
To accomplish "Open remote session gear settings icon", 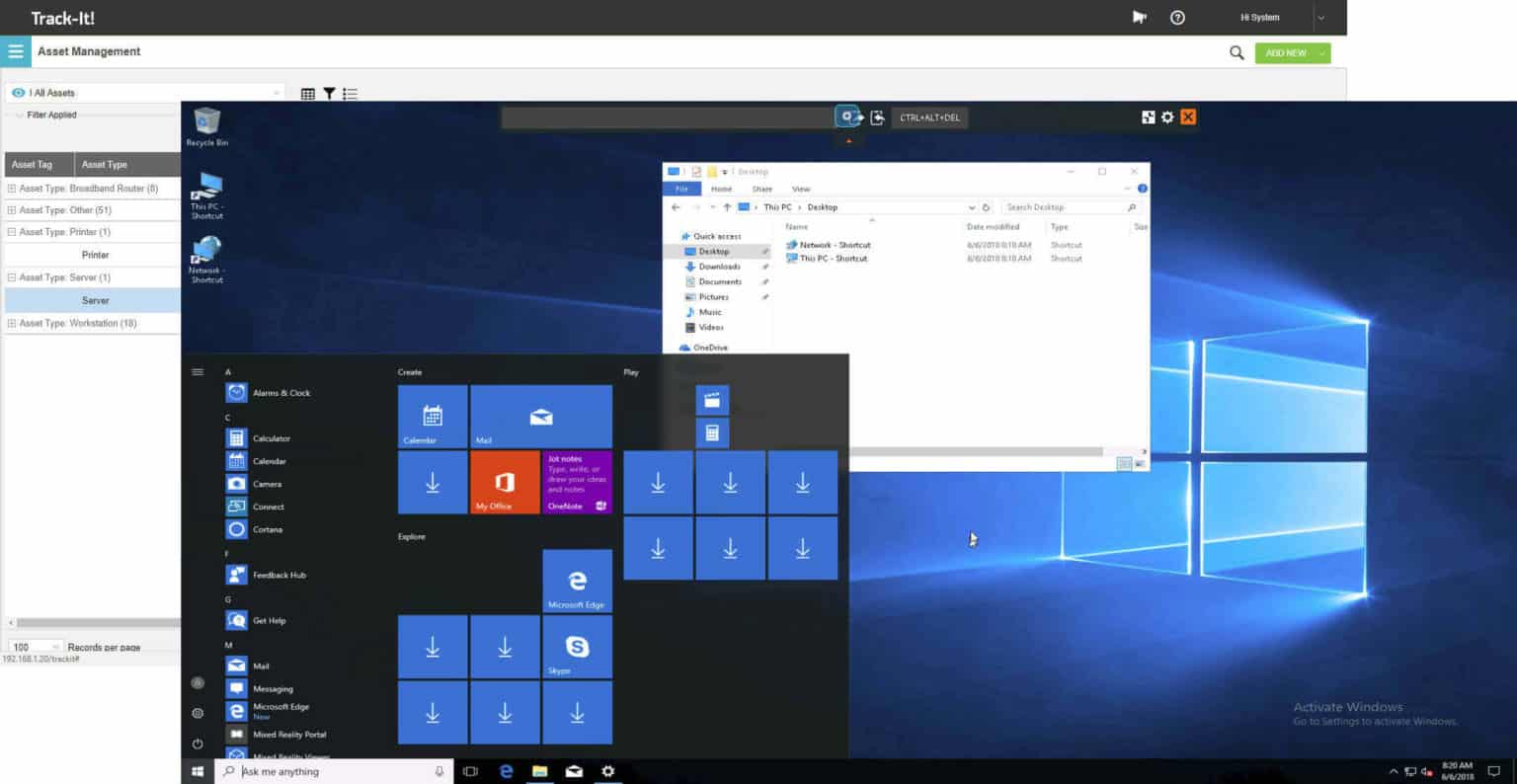I will [1167, 117].
